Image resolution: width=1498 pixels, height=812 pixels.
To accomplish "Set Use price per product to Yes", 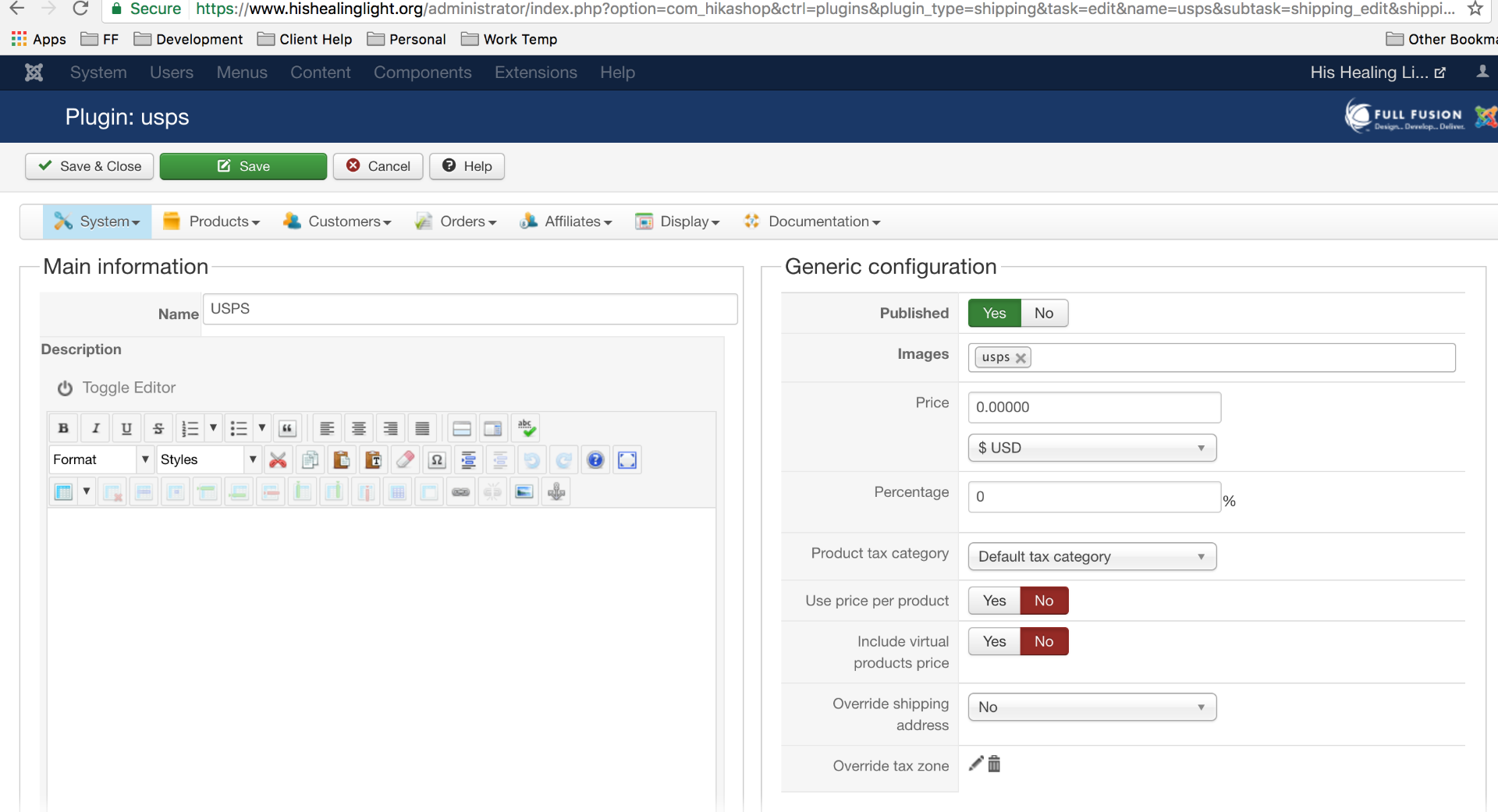I will point(994,601).
